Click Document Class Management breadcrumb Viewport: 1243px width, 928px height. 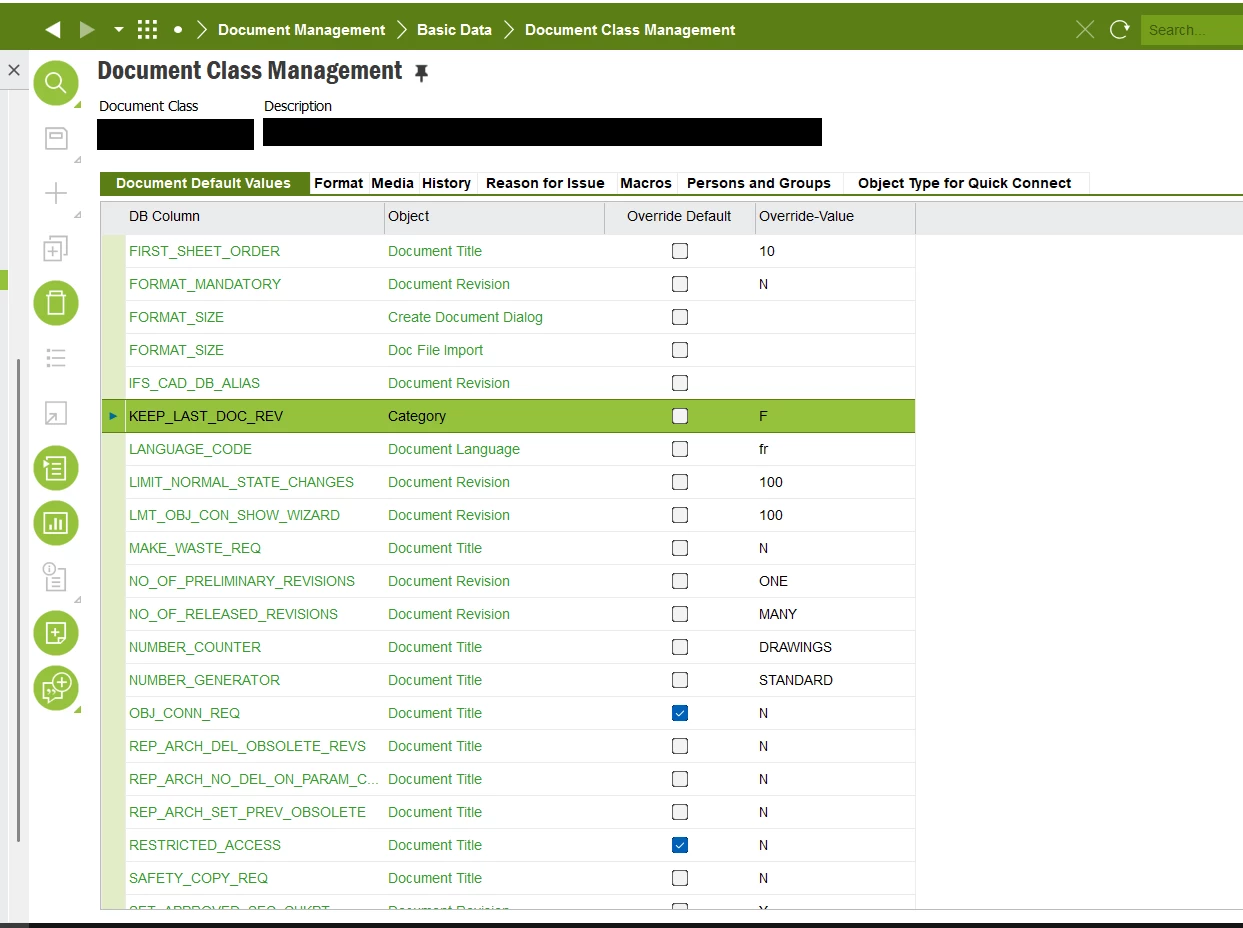click(x=630, y=30)
